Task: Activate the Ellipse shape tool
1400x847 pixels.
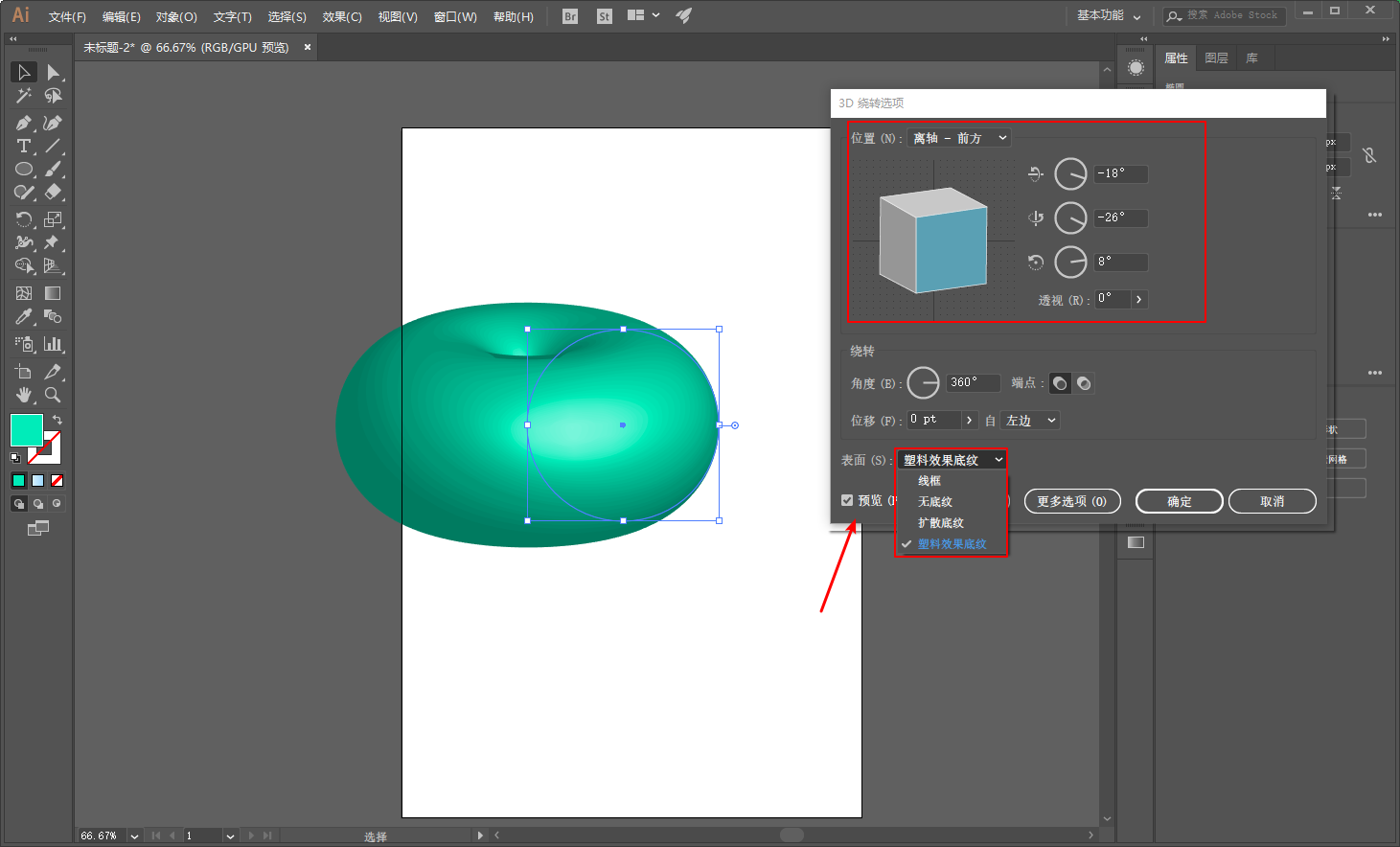Action: coord(24,169)
